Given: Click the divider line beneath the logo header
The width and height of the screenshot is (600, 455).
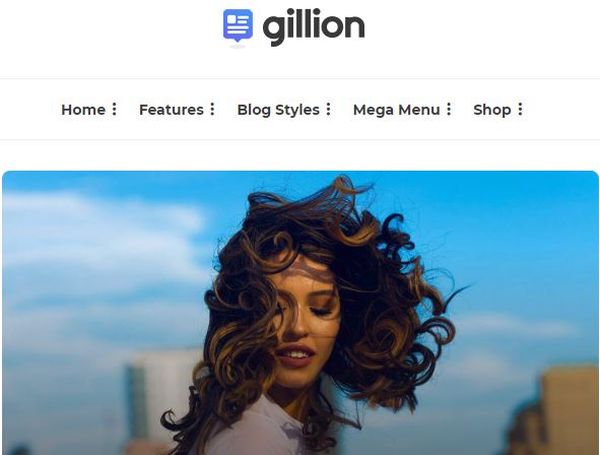Looking at the screenshot, I should coord(300,78).
